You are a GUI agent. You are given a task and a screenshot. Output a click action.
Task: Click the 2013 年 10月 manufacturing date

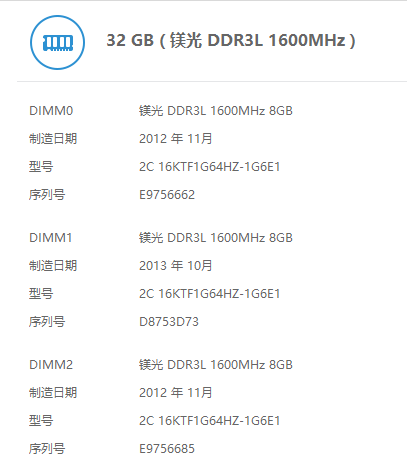(x=175, y=266)
